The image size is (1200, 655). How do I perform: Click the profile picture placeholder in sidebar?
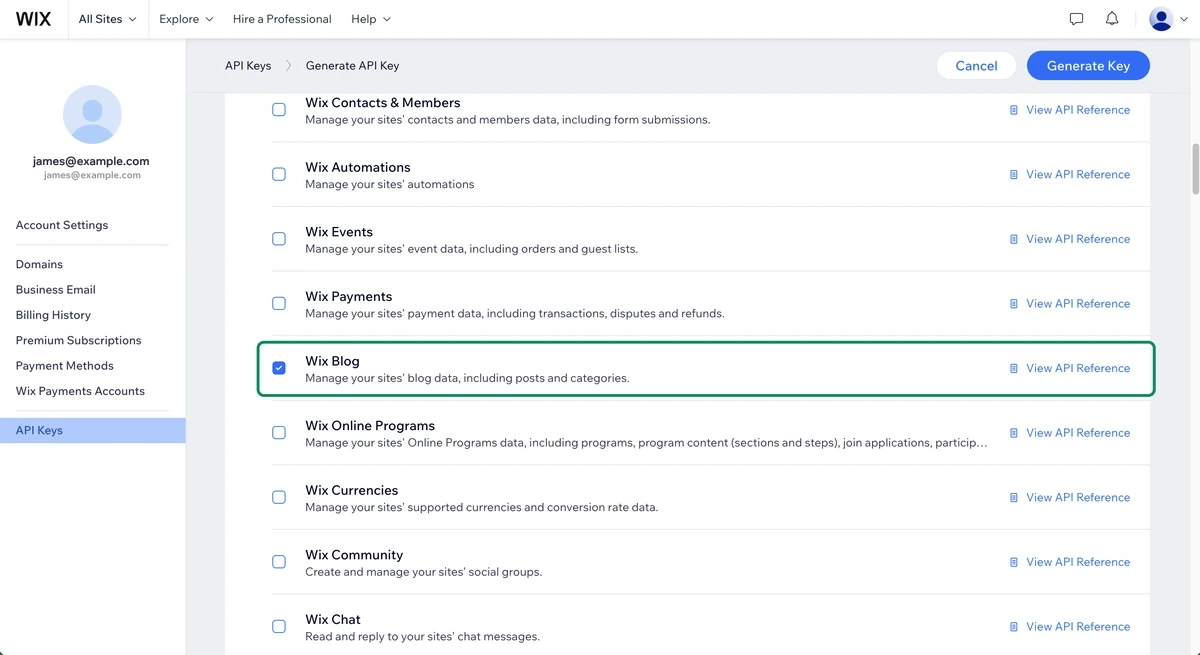92,114
